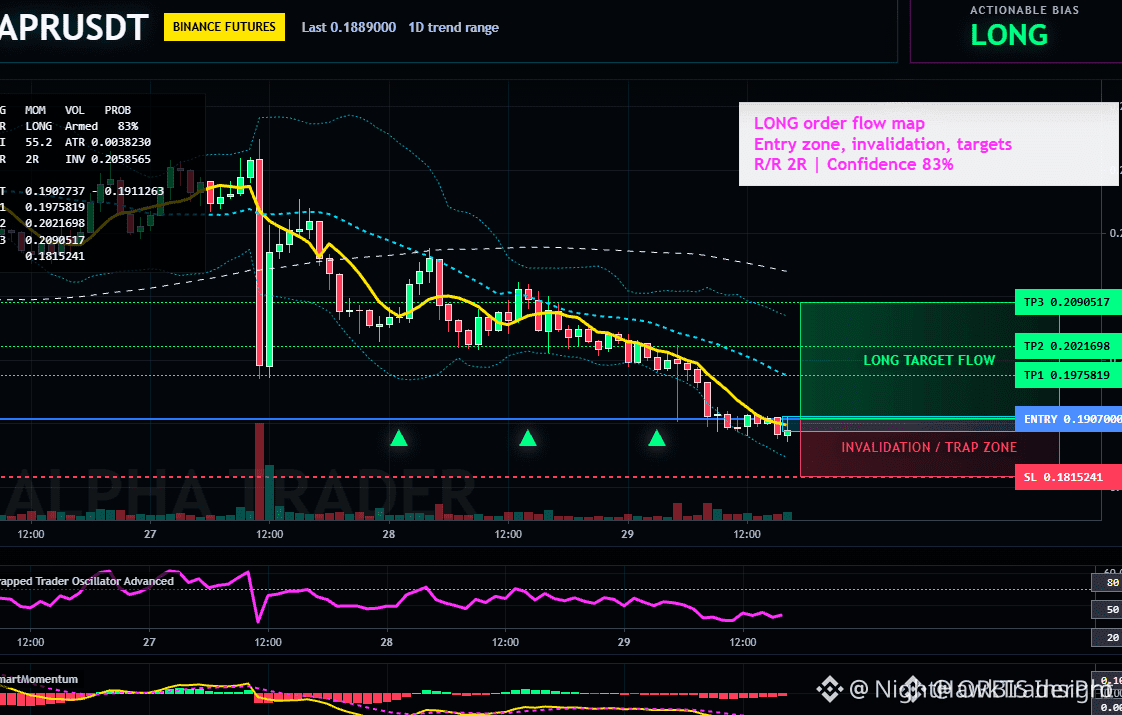
Task: Click the TP1 0.1975819 price label
Action: [x=1066, y=375]
